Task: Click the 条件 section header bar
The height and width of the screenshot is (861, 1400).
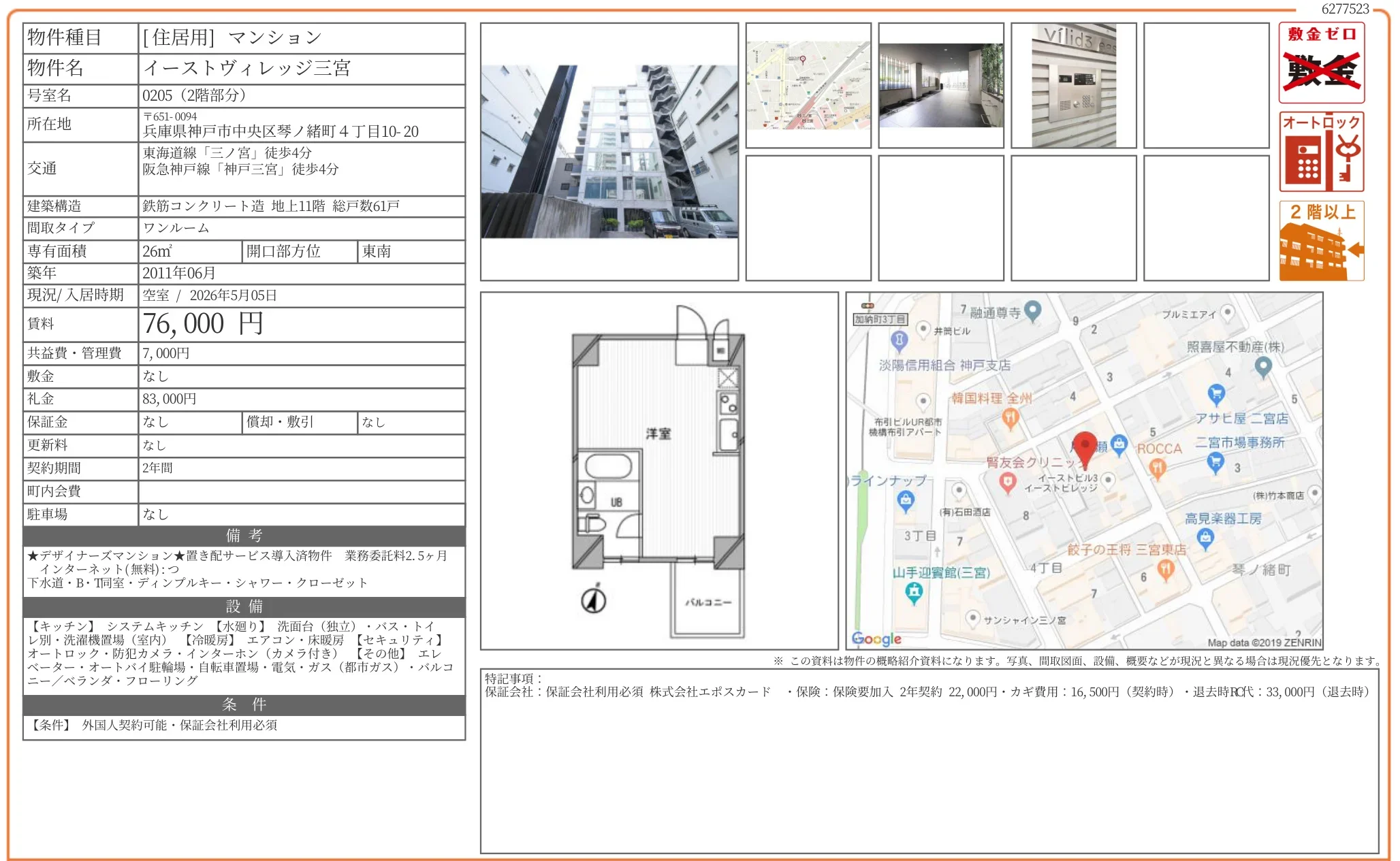Action: click(244, 704)
